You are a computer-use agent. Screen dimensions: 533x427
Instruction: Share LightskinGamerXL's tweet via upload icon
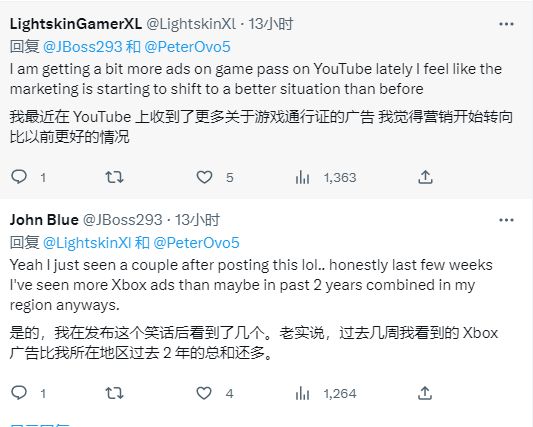click(x=425, y=177)
